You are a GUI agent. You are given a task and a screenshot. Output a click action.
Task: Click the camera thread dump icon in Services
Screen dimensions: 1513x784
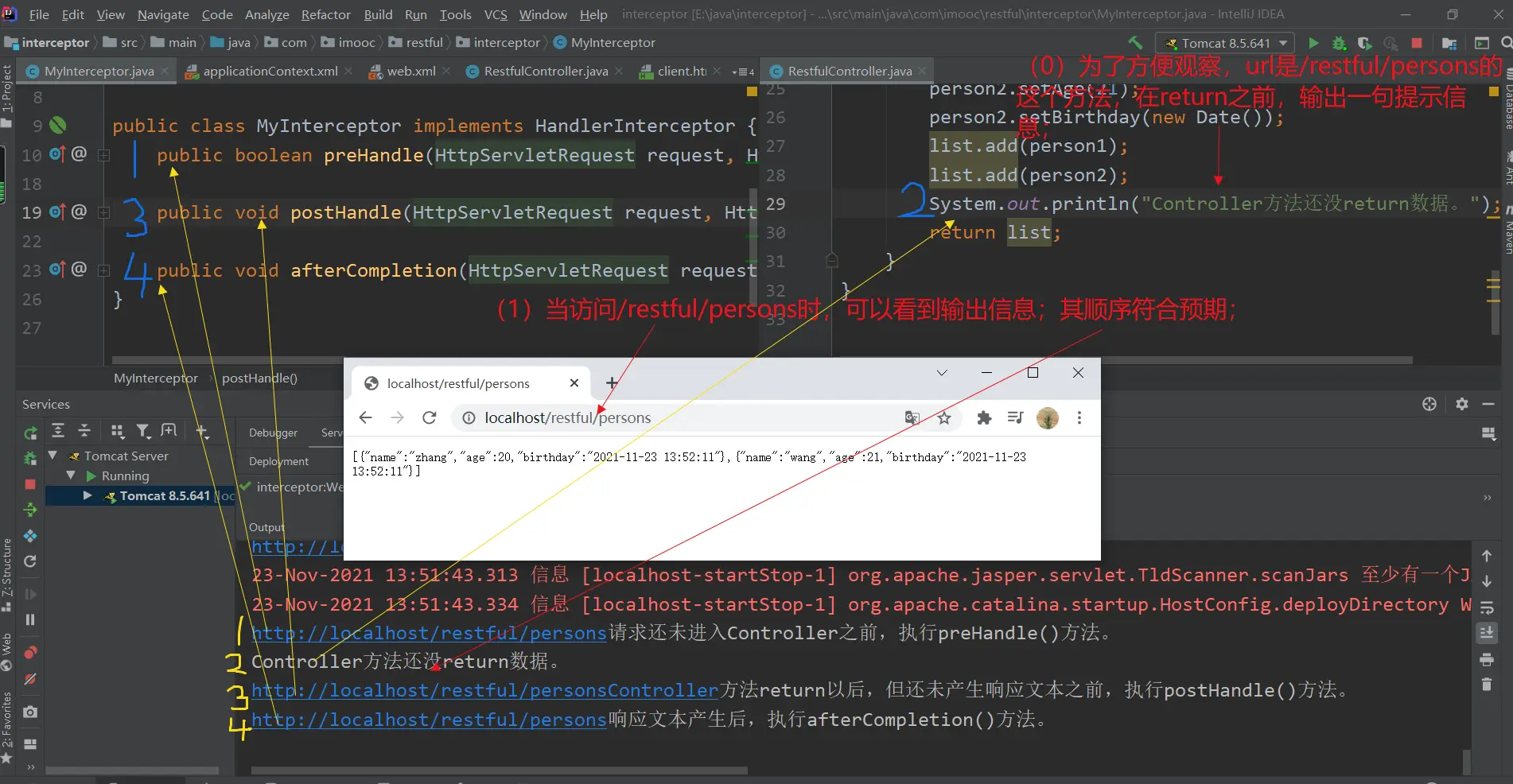(x=30, y=712)
